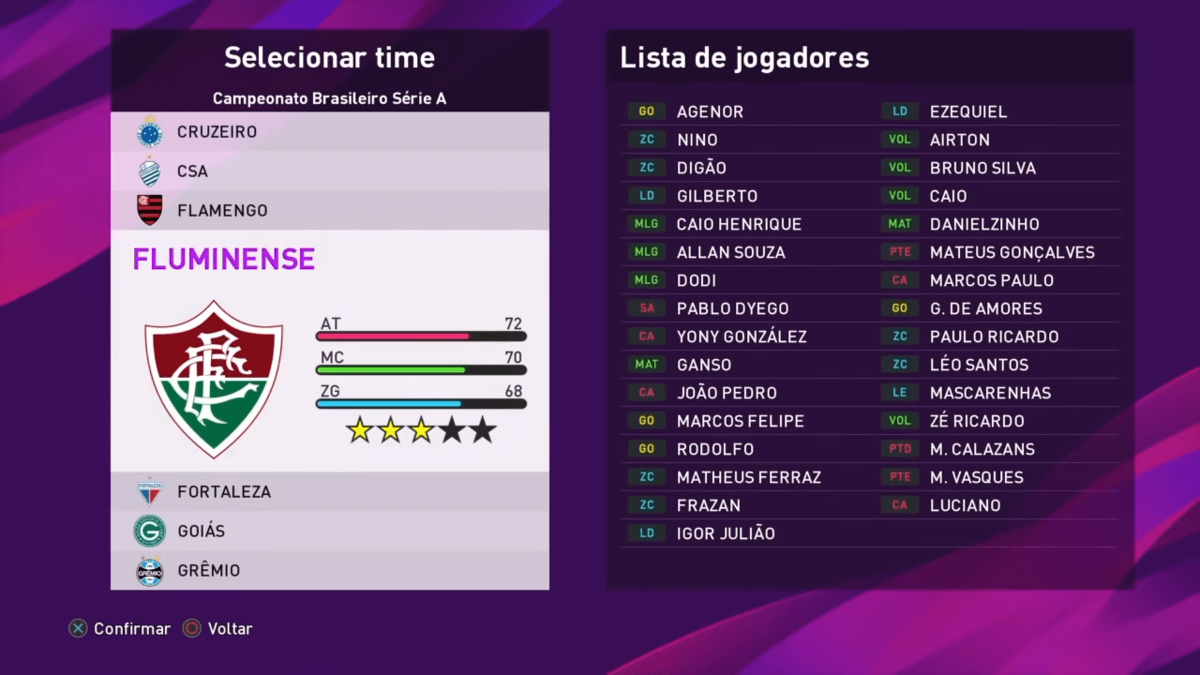Click the X Confirmar button icon
This screenshot has width=1200, height=675.
click(x=77, y=629)
